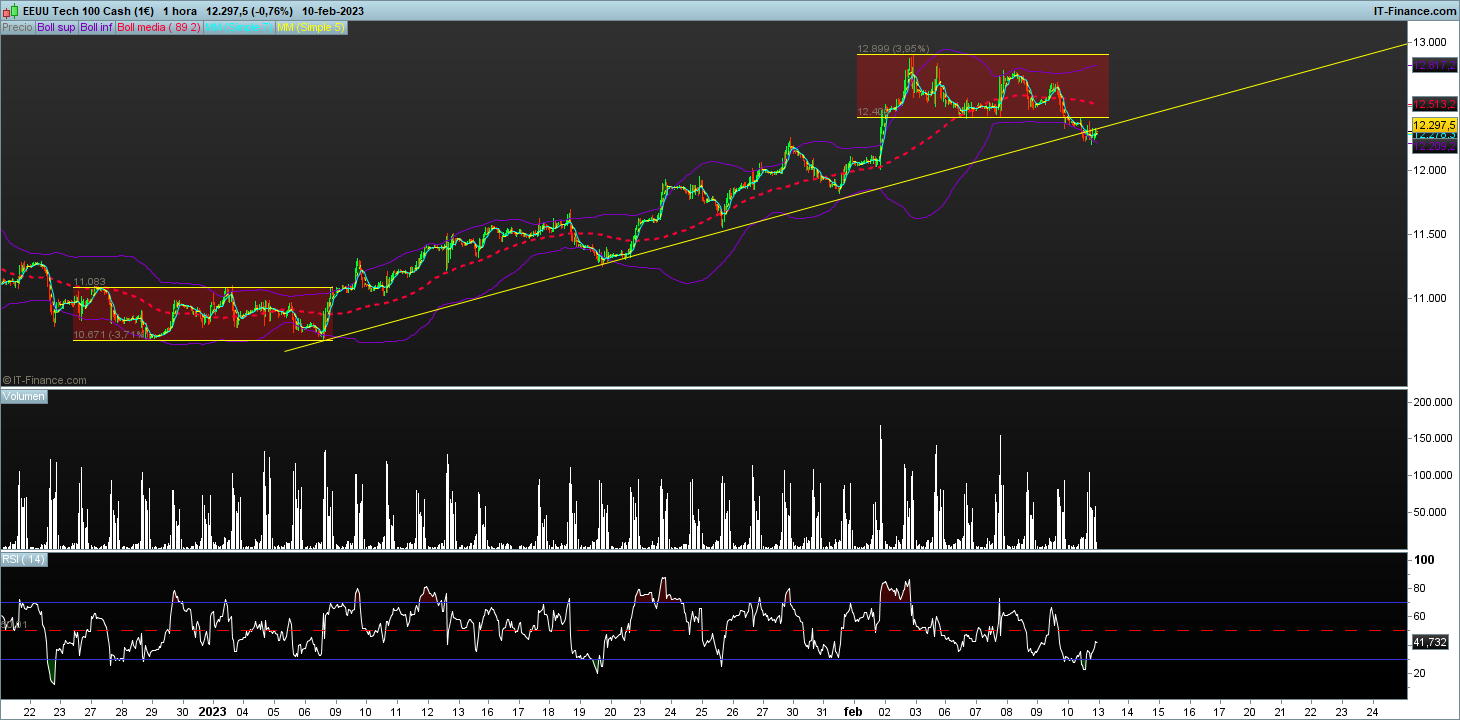This screenshot has height=720, width=1460.
Task: Select the MM (Simple 5) indicator label
Action: (311, 27)
